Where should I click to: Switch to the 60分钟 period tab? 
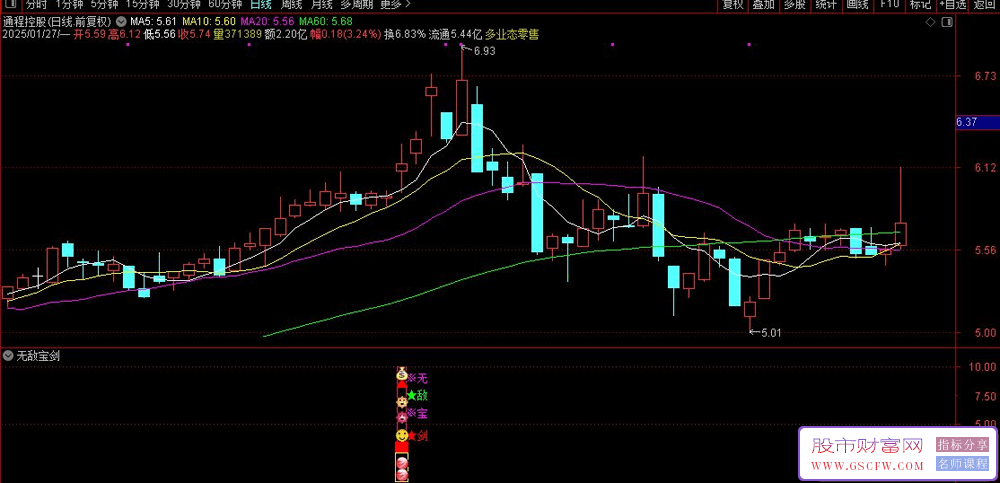tap(225, 4)
